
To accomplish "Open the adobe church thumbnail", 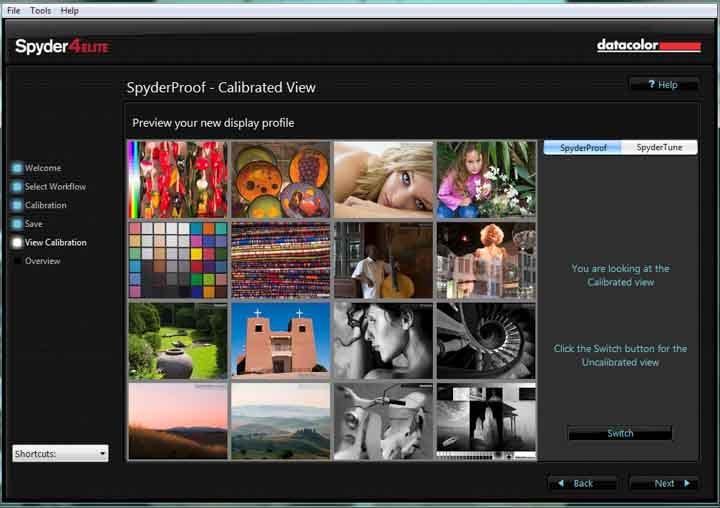I will pyautogui.click(x=281, y=341).
